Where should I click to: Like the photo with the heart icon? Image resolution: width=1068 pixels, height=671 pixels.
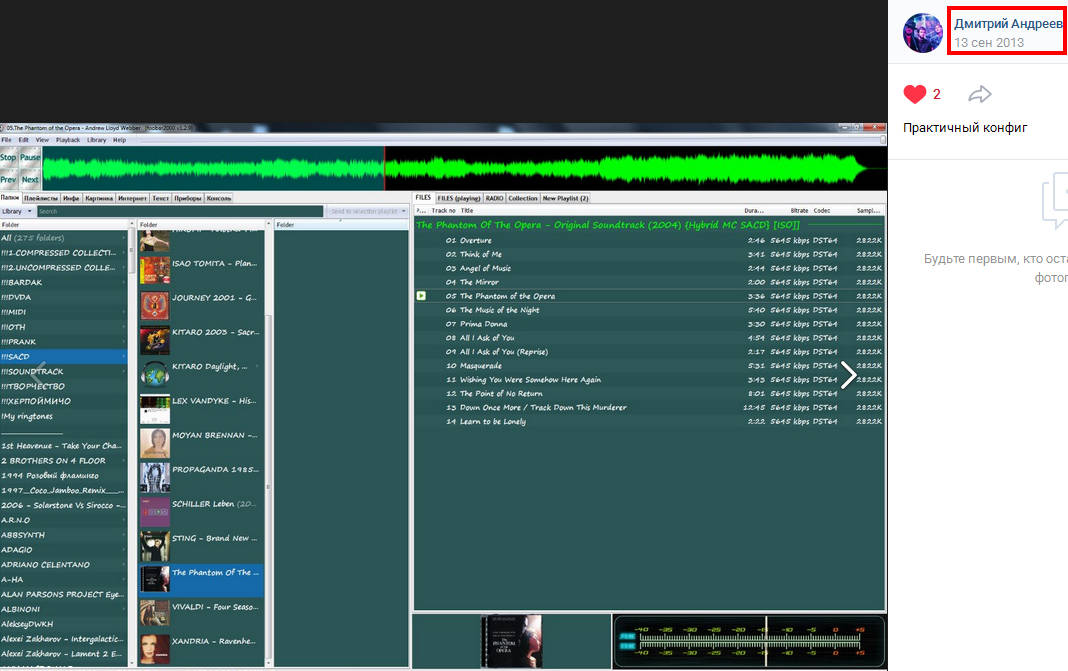(x=914, y=94)
